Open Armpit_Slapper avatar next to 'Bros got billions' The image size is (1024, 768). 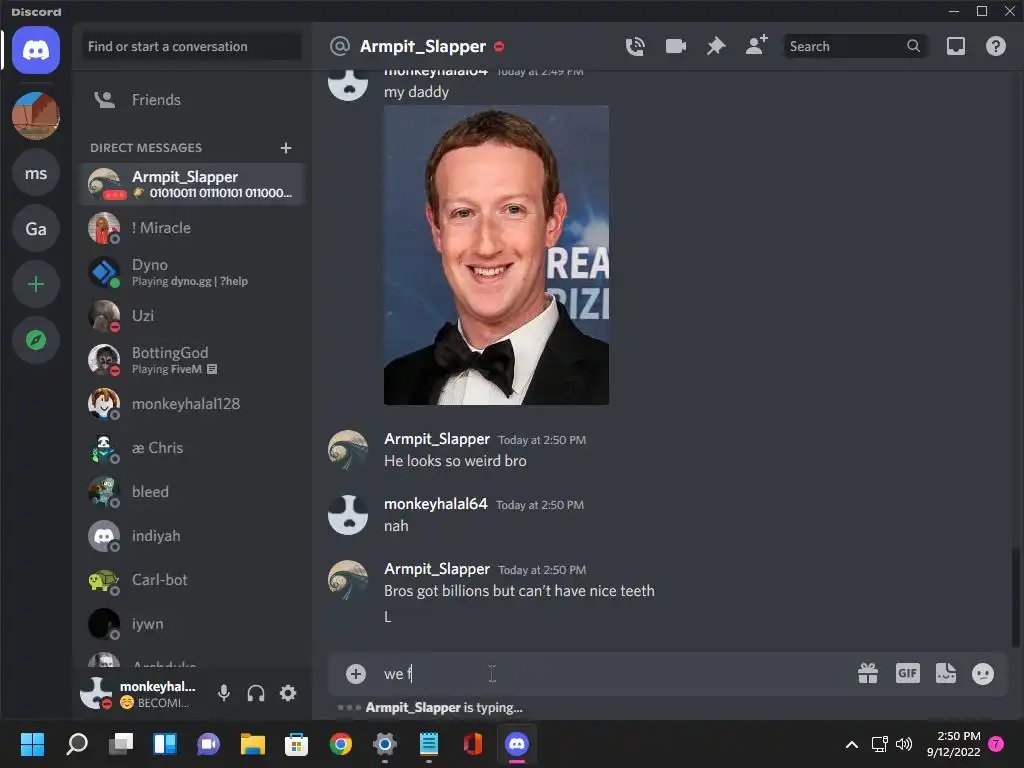click(348, 579)
